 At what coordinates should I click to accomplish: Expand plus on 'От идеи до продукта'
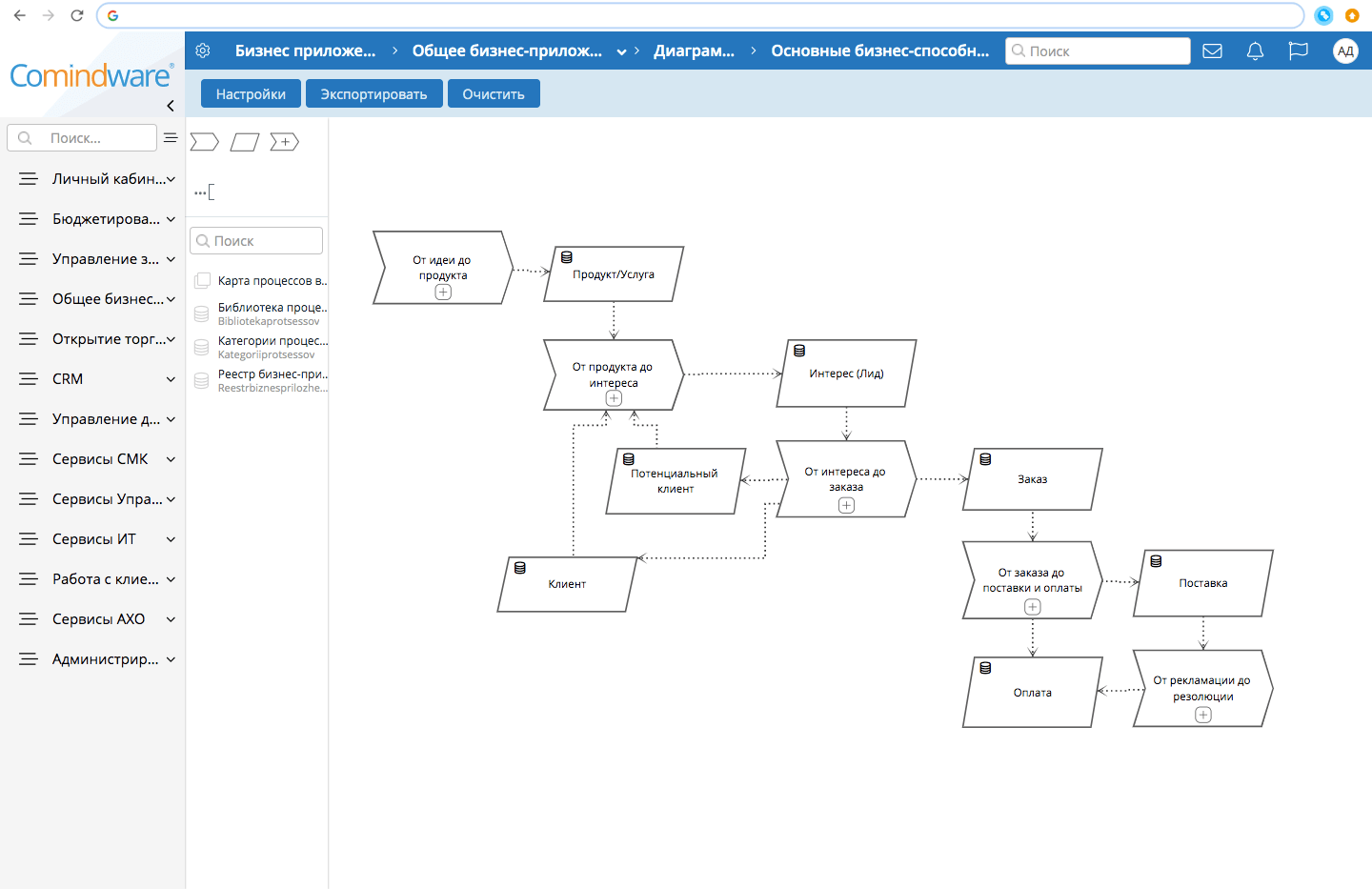(x=443, y=293)
